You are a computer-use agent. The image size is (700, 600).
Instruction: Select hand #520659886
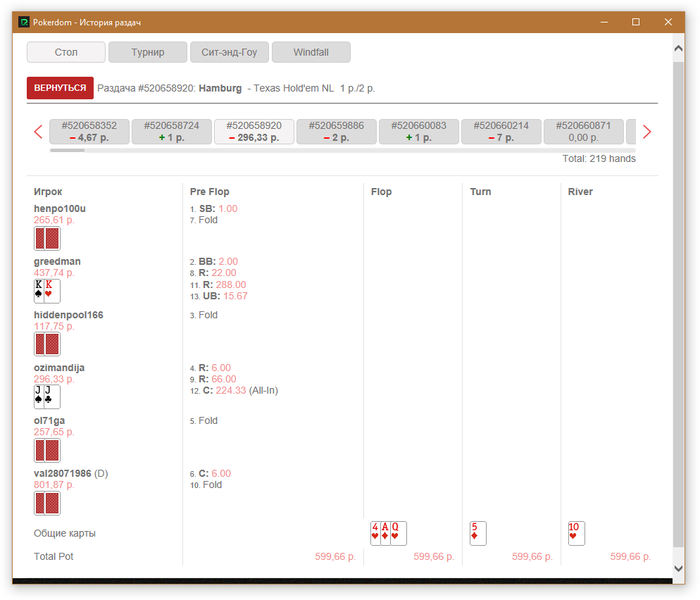point(337,131)
